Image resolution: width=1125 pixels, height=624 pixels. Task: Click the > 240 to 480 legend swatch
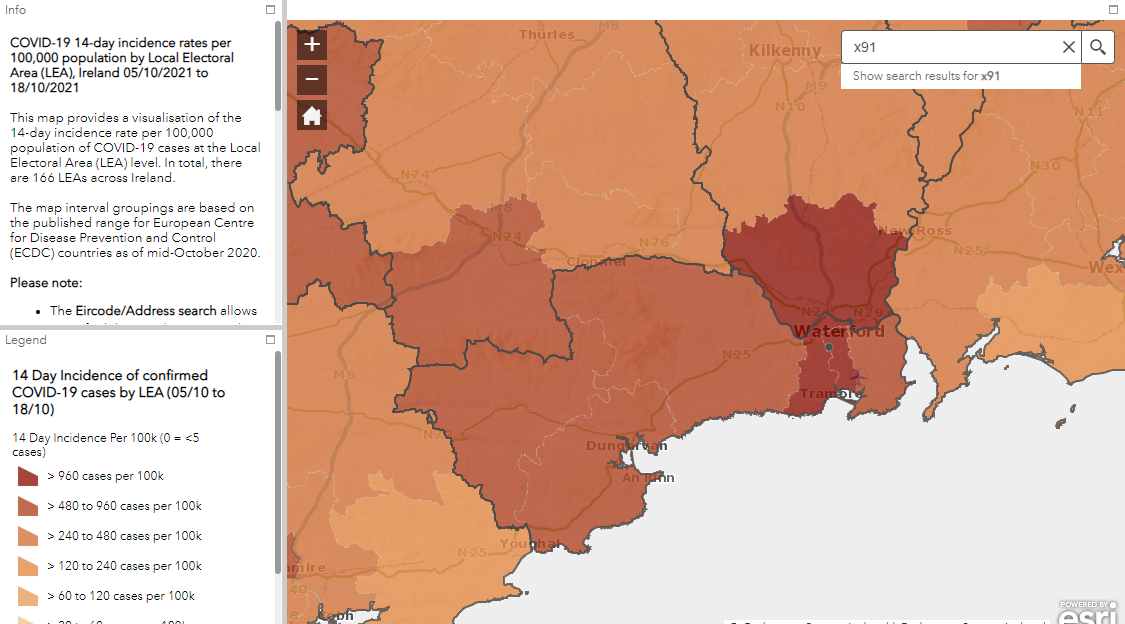point(28,536)
